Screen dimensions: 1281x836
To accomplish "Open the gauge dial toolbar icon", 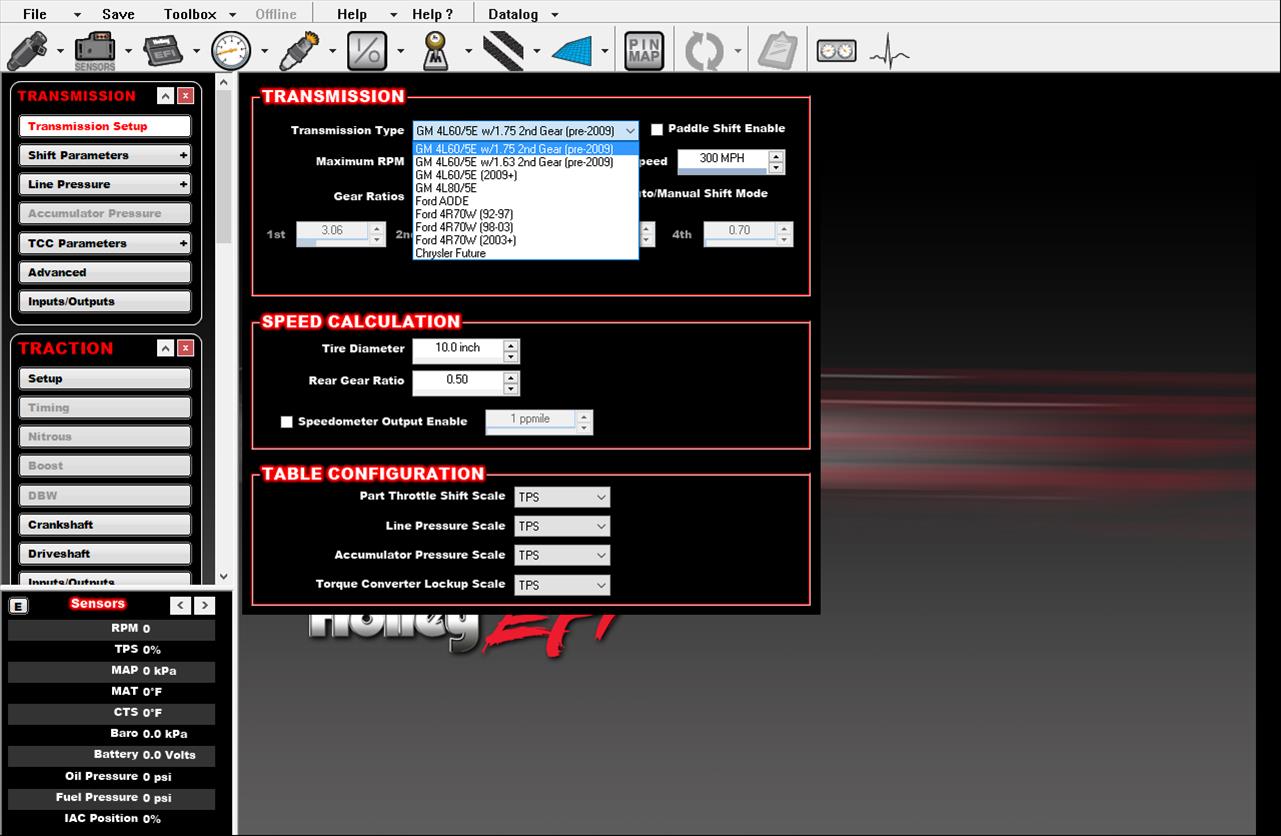I will [x=232, y=50].
